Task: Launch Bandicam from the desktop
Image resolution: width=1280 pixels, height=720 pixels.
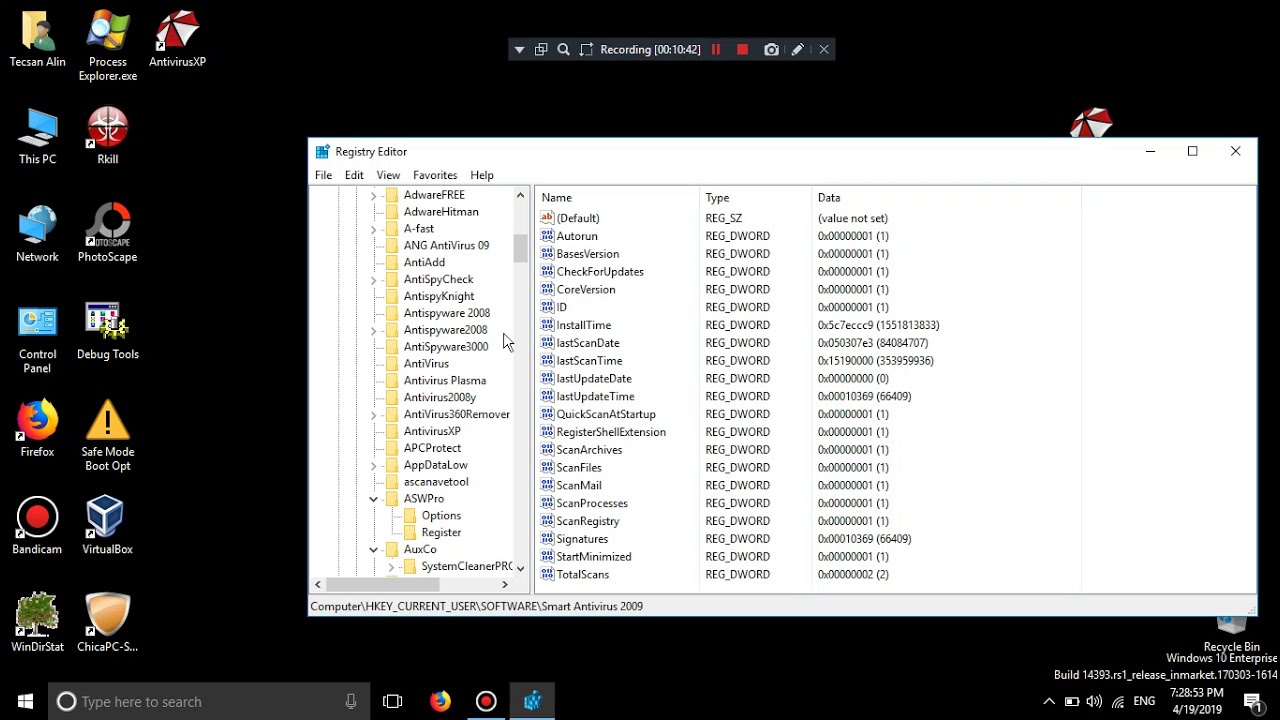Action: [37, 527]
